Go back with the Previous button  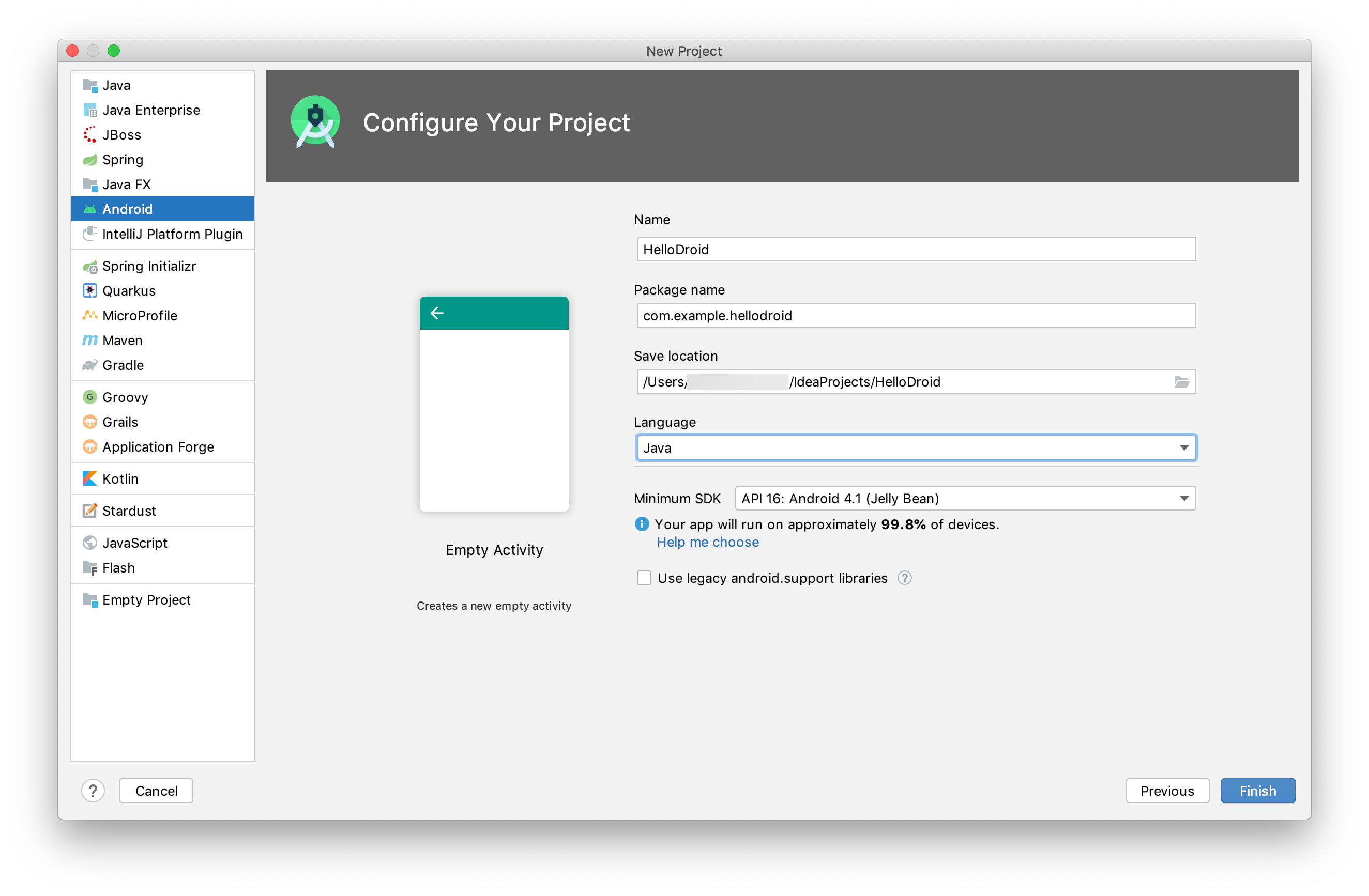click(x=1167, y=791)
